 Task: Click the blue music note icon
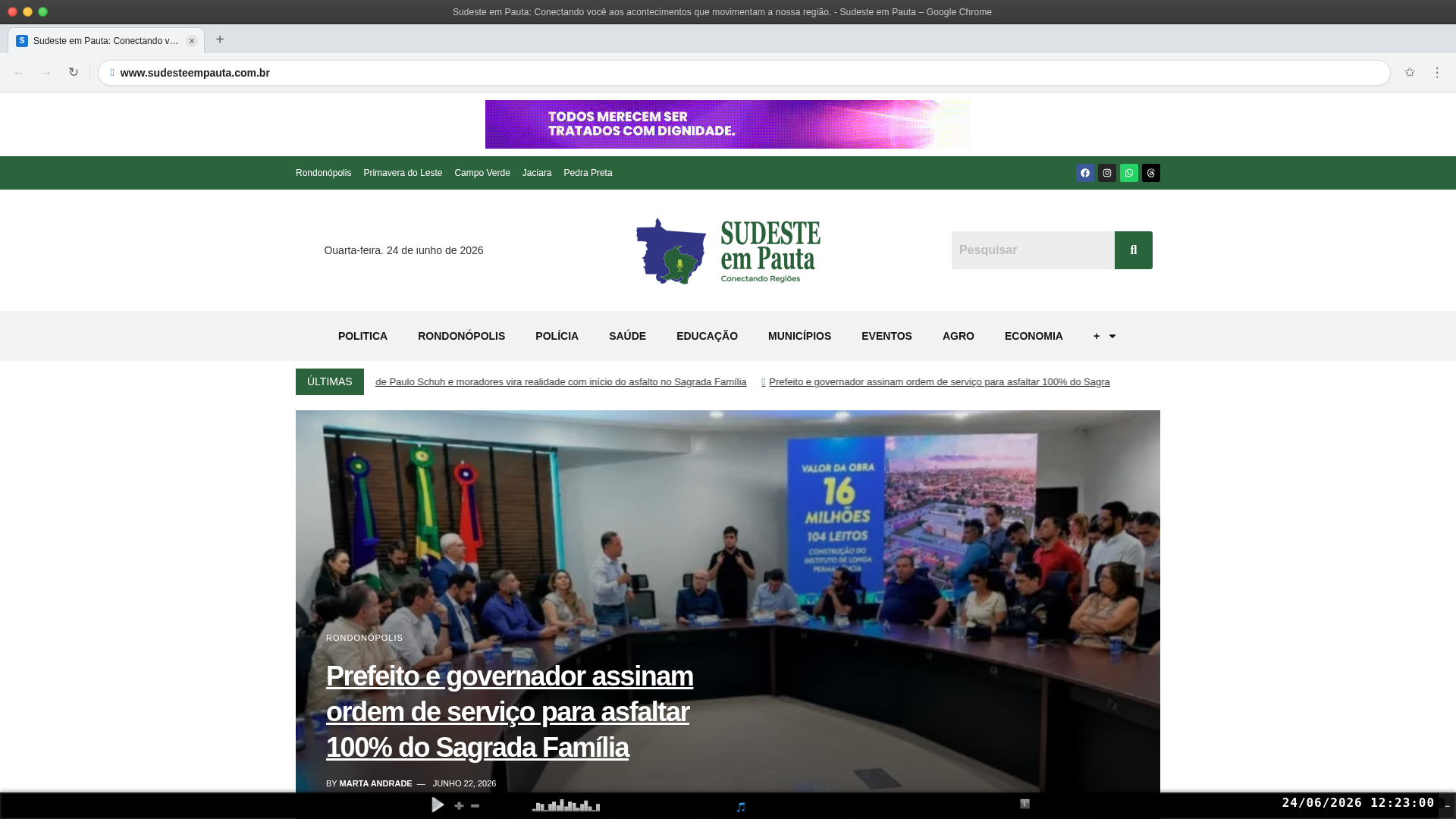click(x=741, y=807)
